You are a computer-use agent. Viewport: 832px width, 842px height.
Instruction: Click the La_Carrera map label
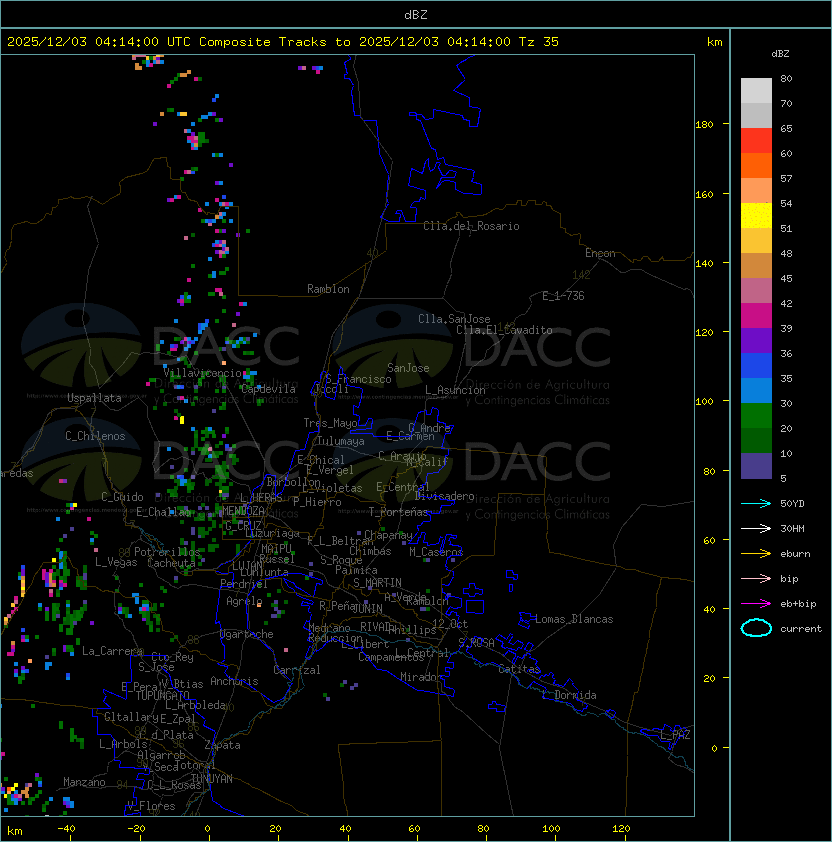113,651
